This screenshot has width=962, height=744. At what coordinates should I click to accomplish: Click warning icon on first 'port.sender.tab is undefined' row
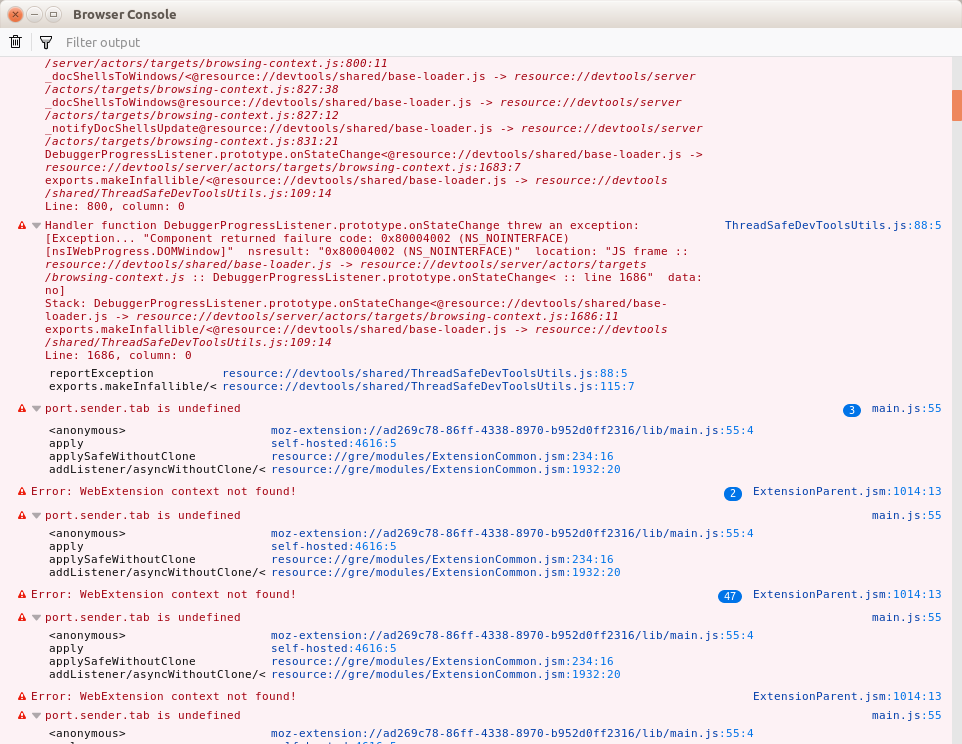[x=20, y=408]
